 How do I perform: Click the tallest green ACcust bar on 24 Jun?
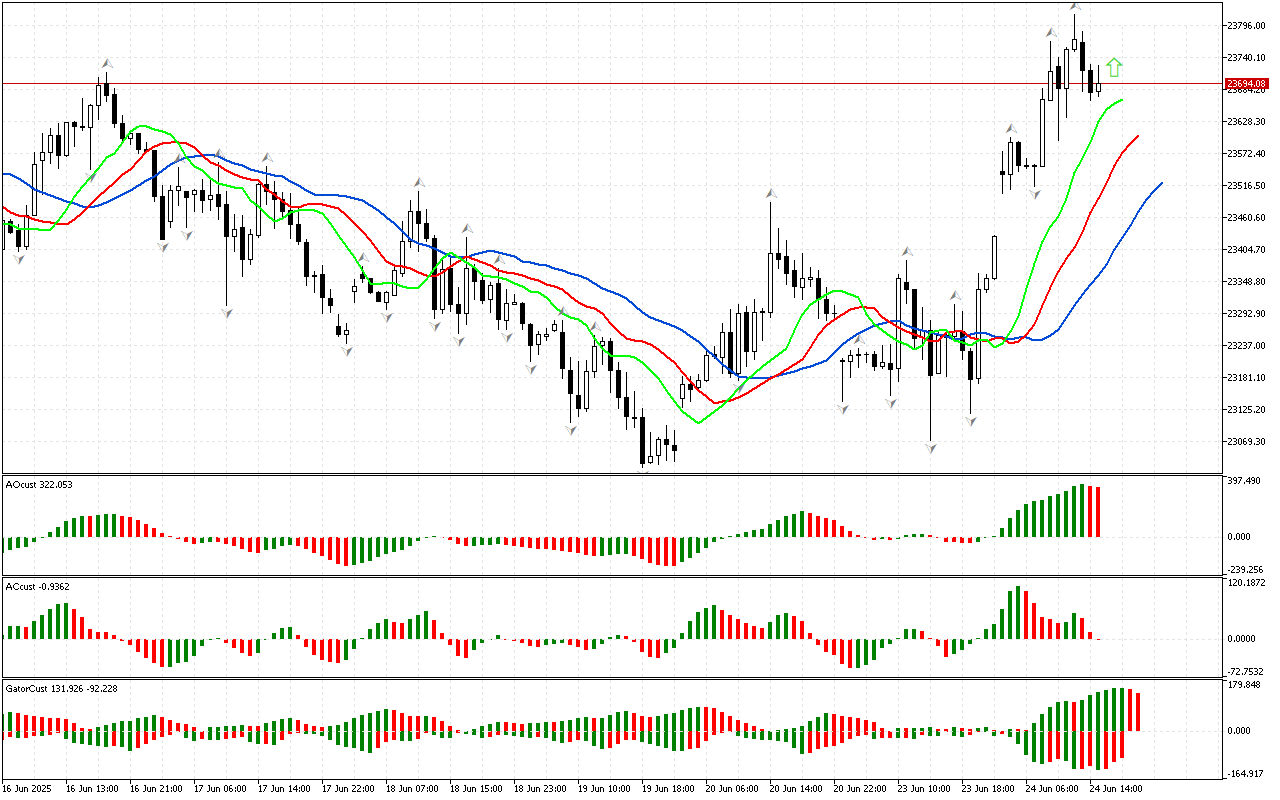1018,612
